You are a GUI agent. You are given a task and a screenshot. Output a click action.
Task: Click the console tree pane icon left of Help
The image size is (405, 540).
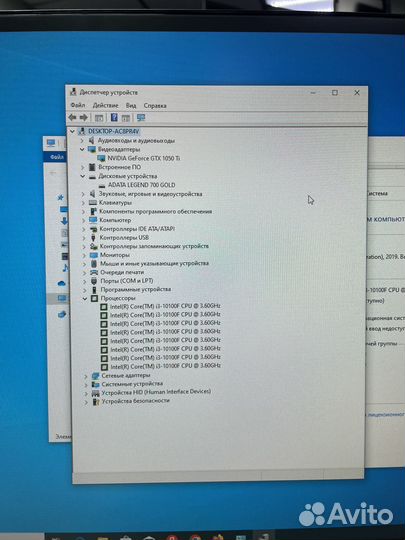99,118
